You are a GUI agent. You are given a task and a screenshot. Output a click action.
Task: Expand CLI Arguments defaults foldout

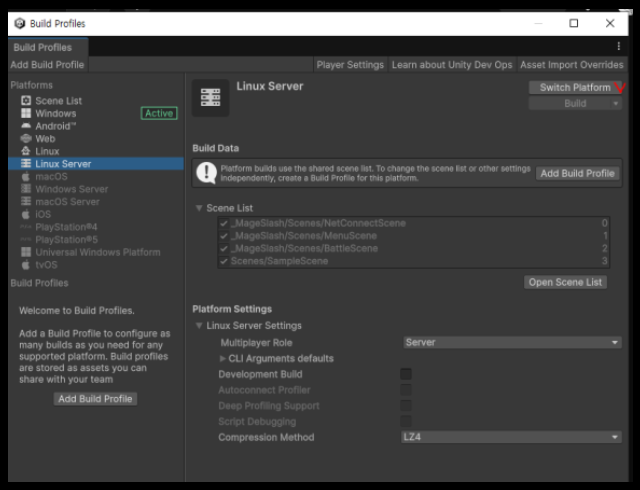click(222, 359)
